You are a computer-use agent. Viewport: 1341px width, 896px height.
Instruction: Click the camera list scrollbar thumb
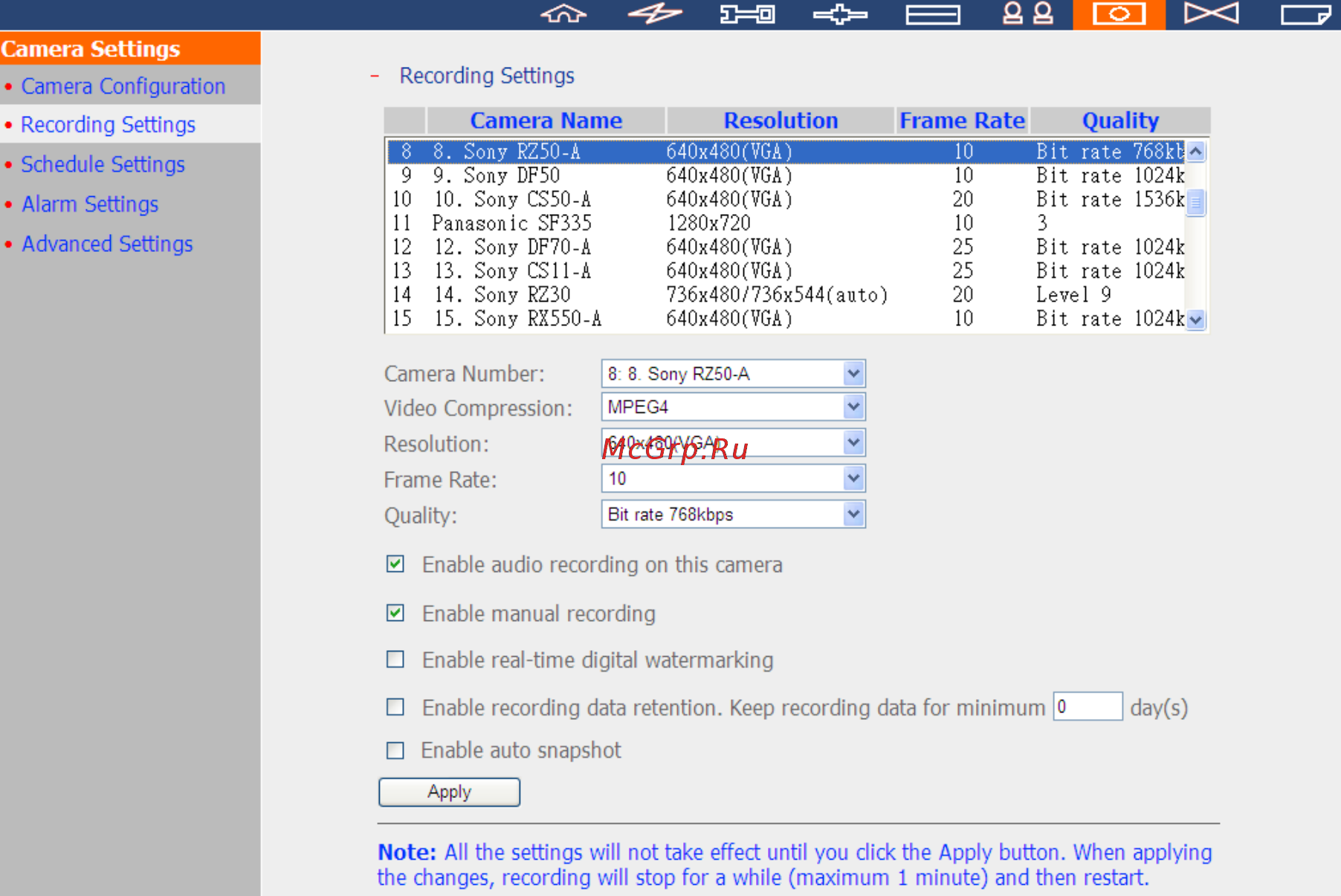[x=1195, y=202]
